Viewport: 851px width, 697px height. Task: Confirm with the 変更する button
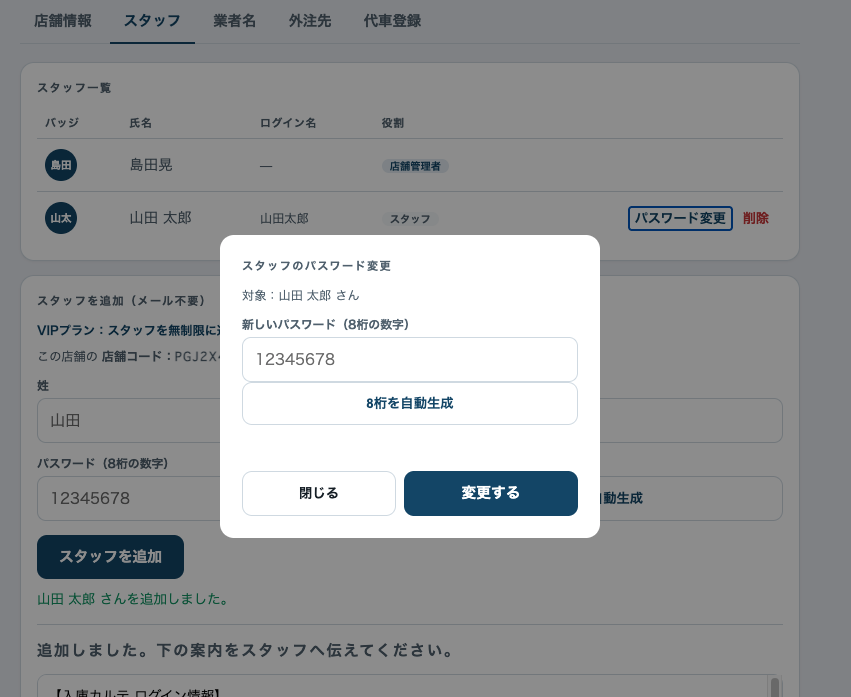point(491,493)
